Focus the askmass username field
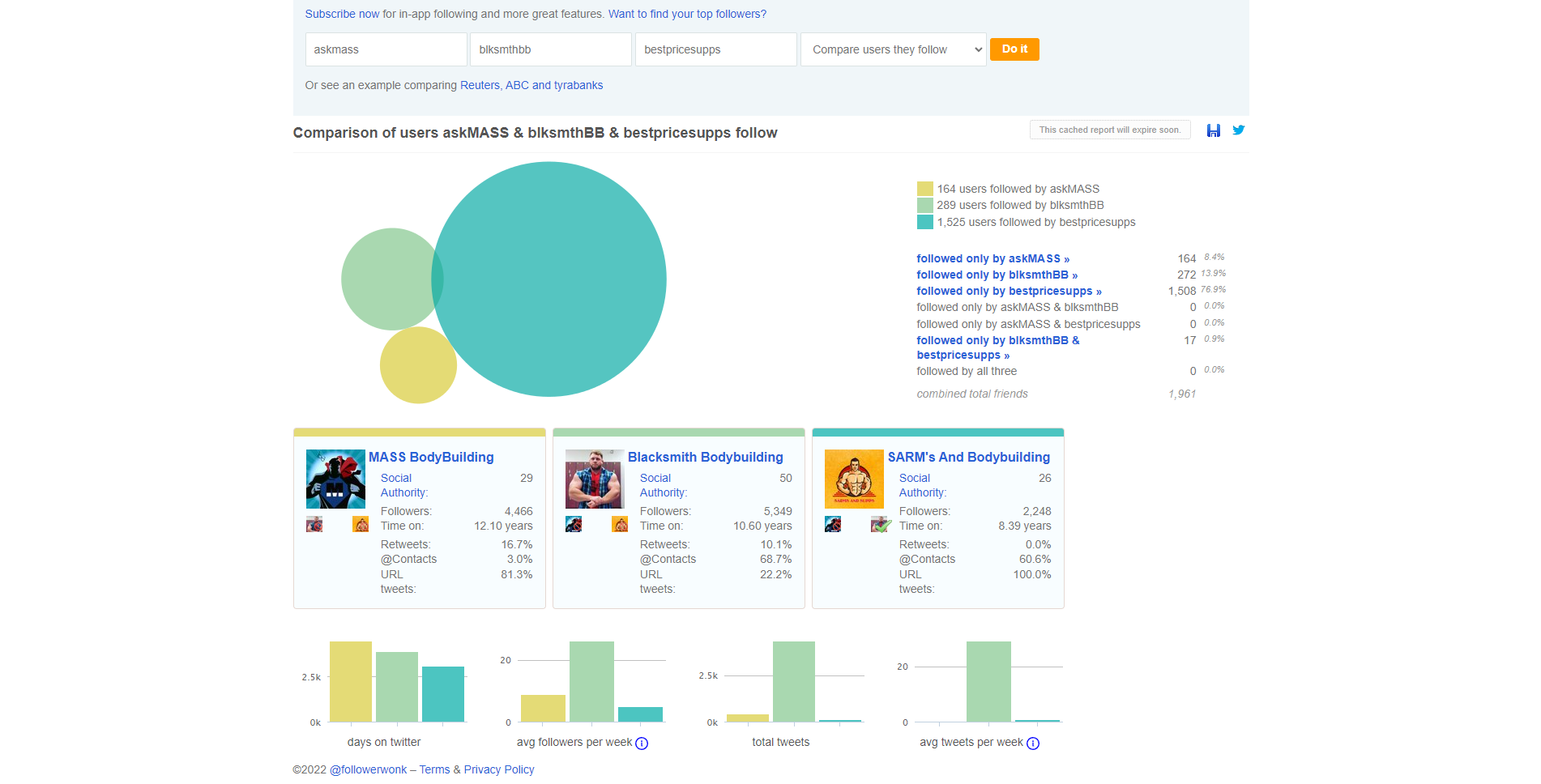The width and height of the screenshot is (1541, 784). (x=386, y=49)
